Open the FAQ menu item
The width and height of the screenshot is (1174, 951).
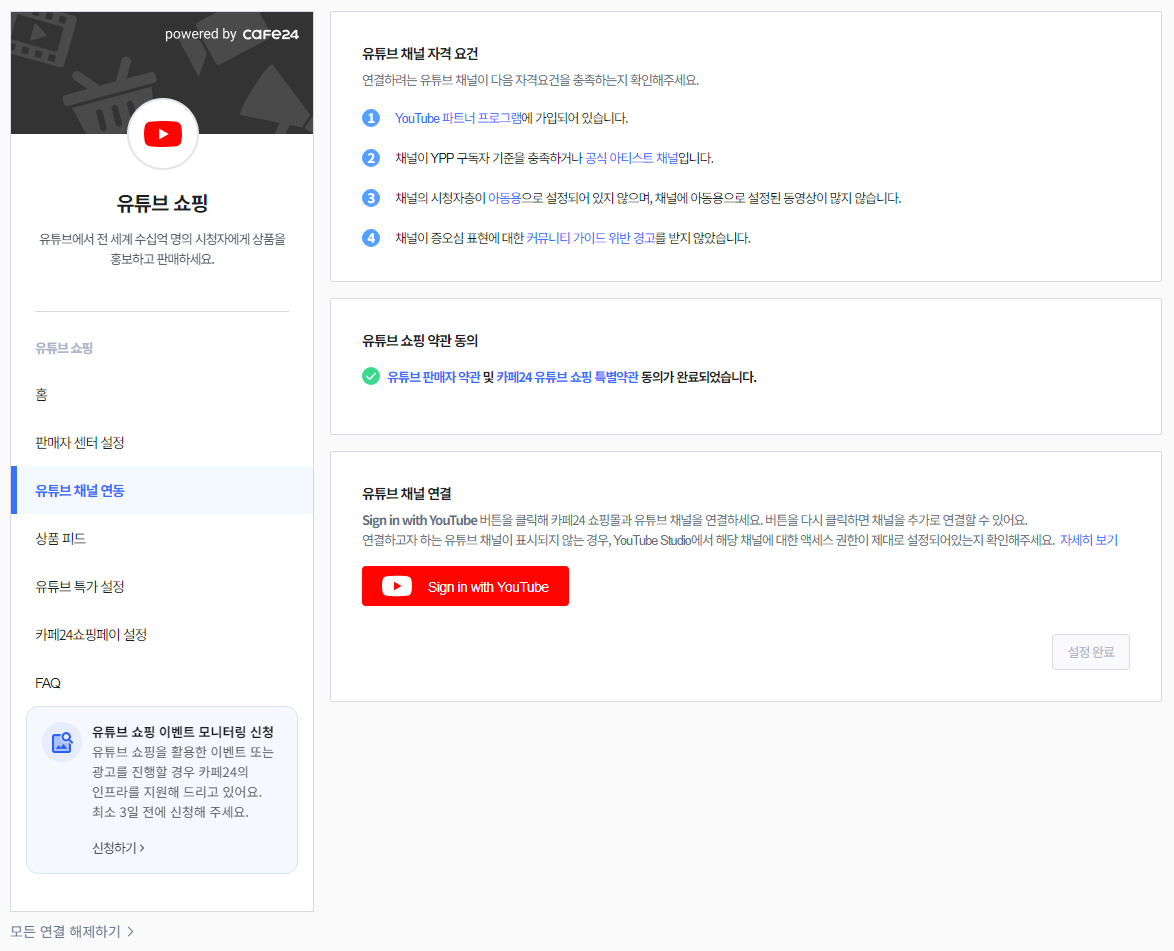pos(162,682)
